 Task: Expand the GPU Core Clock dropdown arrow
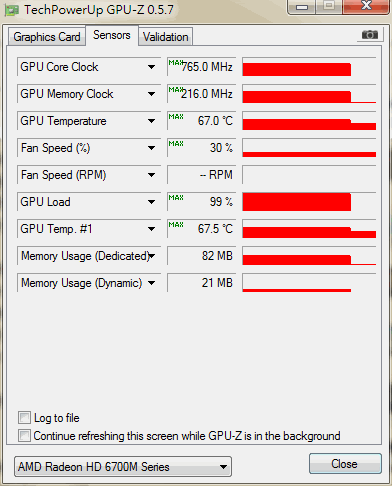151,67
